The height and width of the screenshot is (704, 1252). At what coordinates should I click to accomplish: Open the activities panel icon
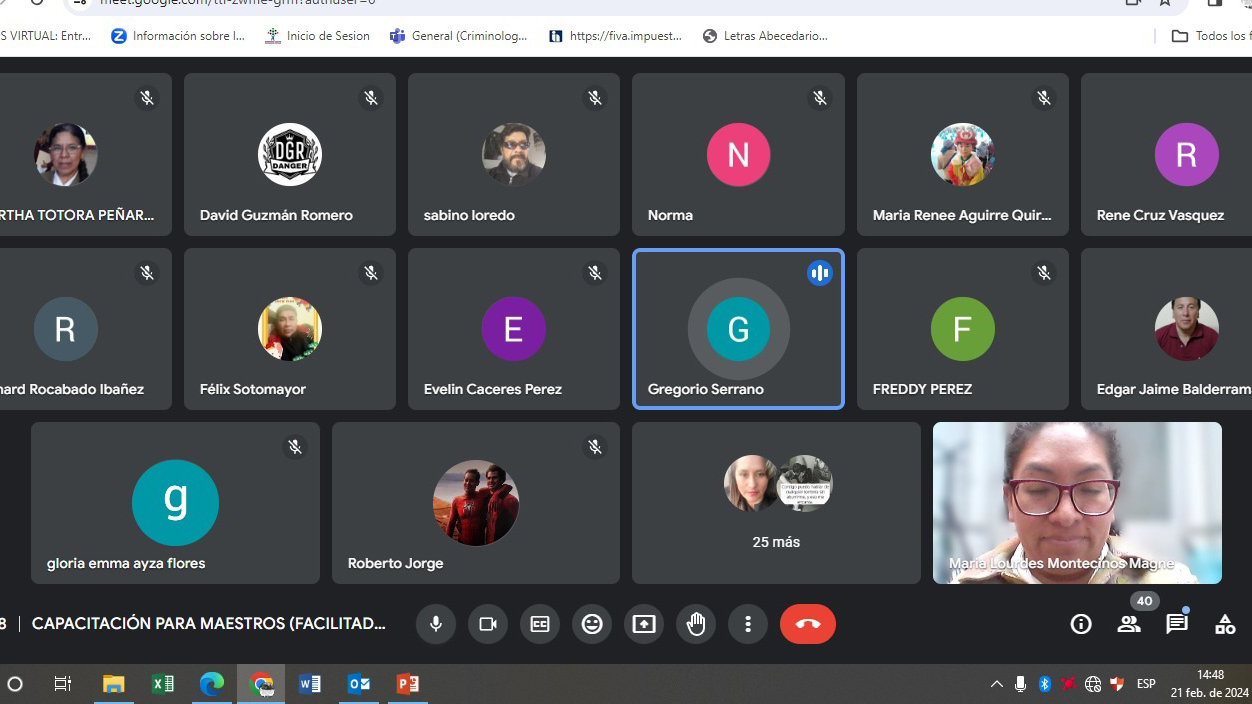[1225, 624]
